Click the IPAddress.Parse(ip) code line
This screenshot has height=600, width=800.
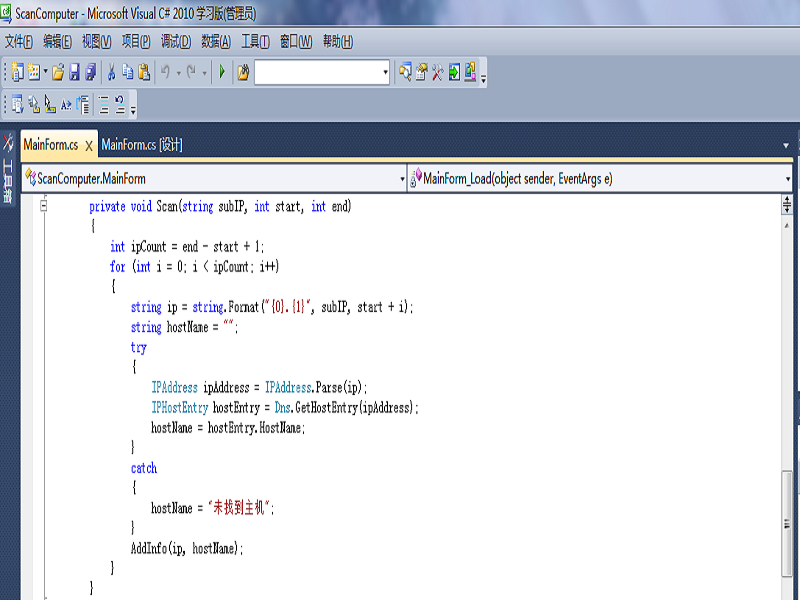point(259,387)
